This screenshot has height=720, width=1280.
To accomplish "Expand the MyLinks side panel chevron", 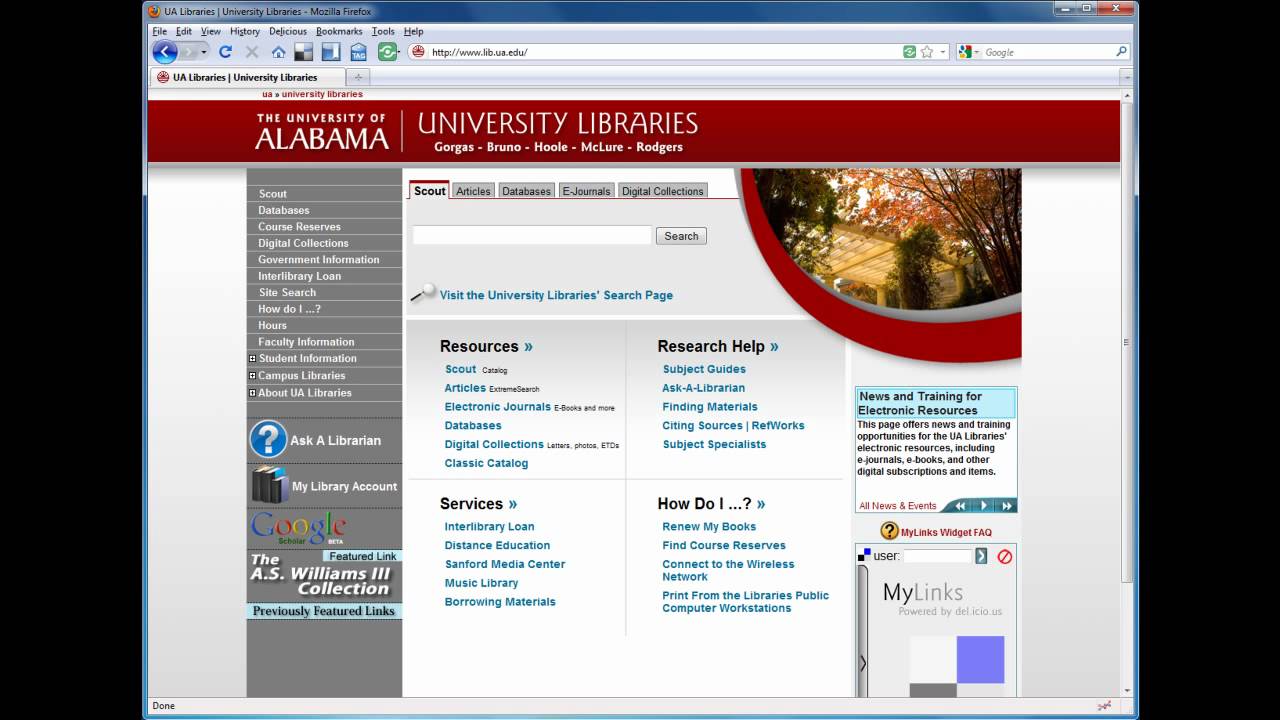I will [862, 662].
